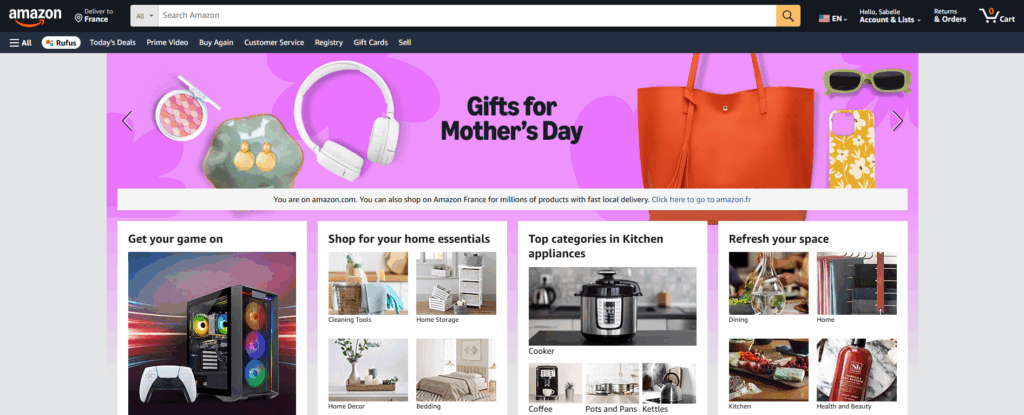Click the Amazon logo
1024x415 pixels.
35,16
